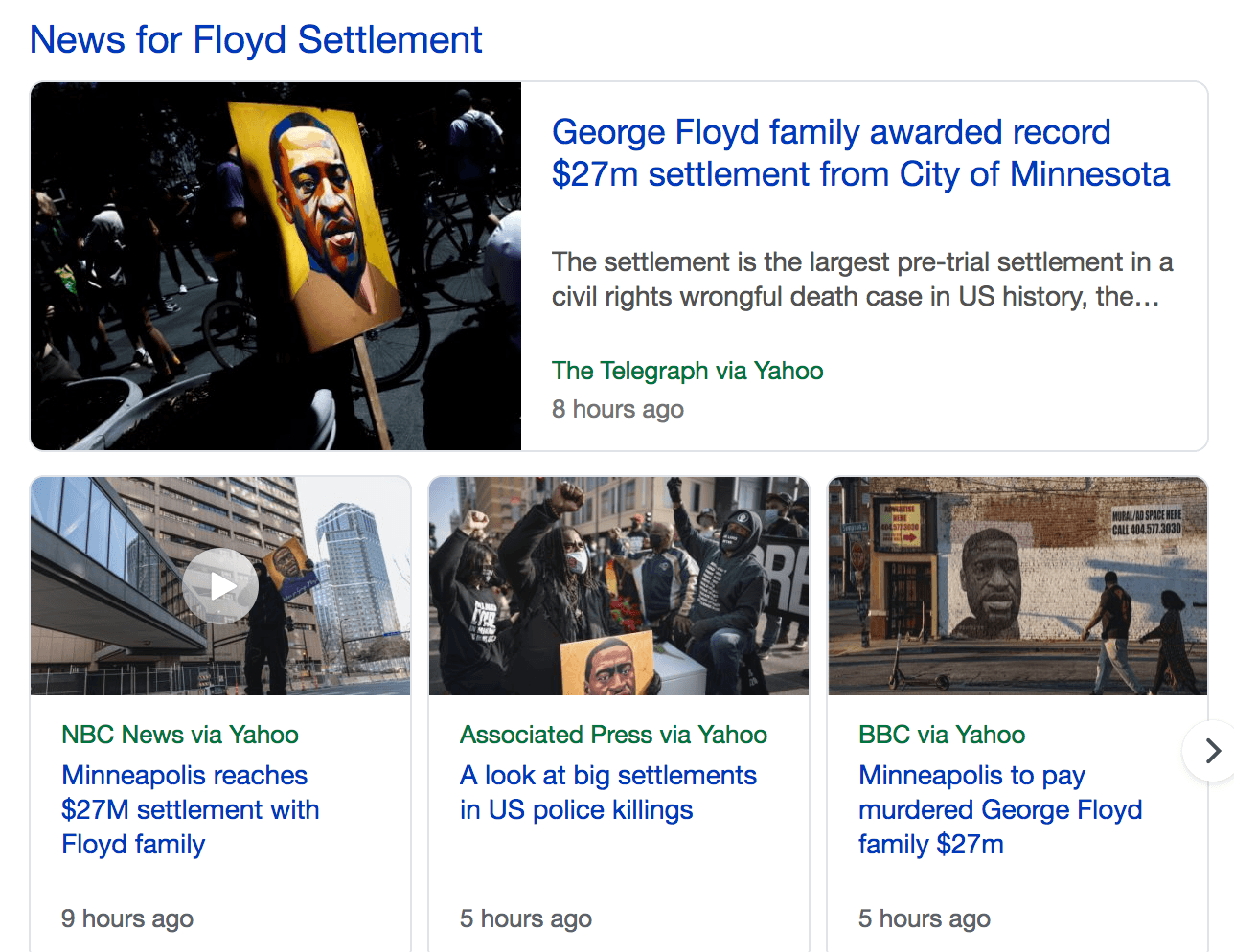Click "The Telegraph via Yahoo" source label
The width and height of the screenshot is (1234, 952).
[x=687, y=371]
